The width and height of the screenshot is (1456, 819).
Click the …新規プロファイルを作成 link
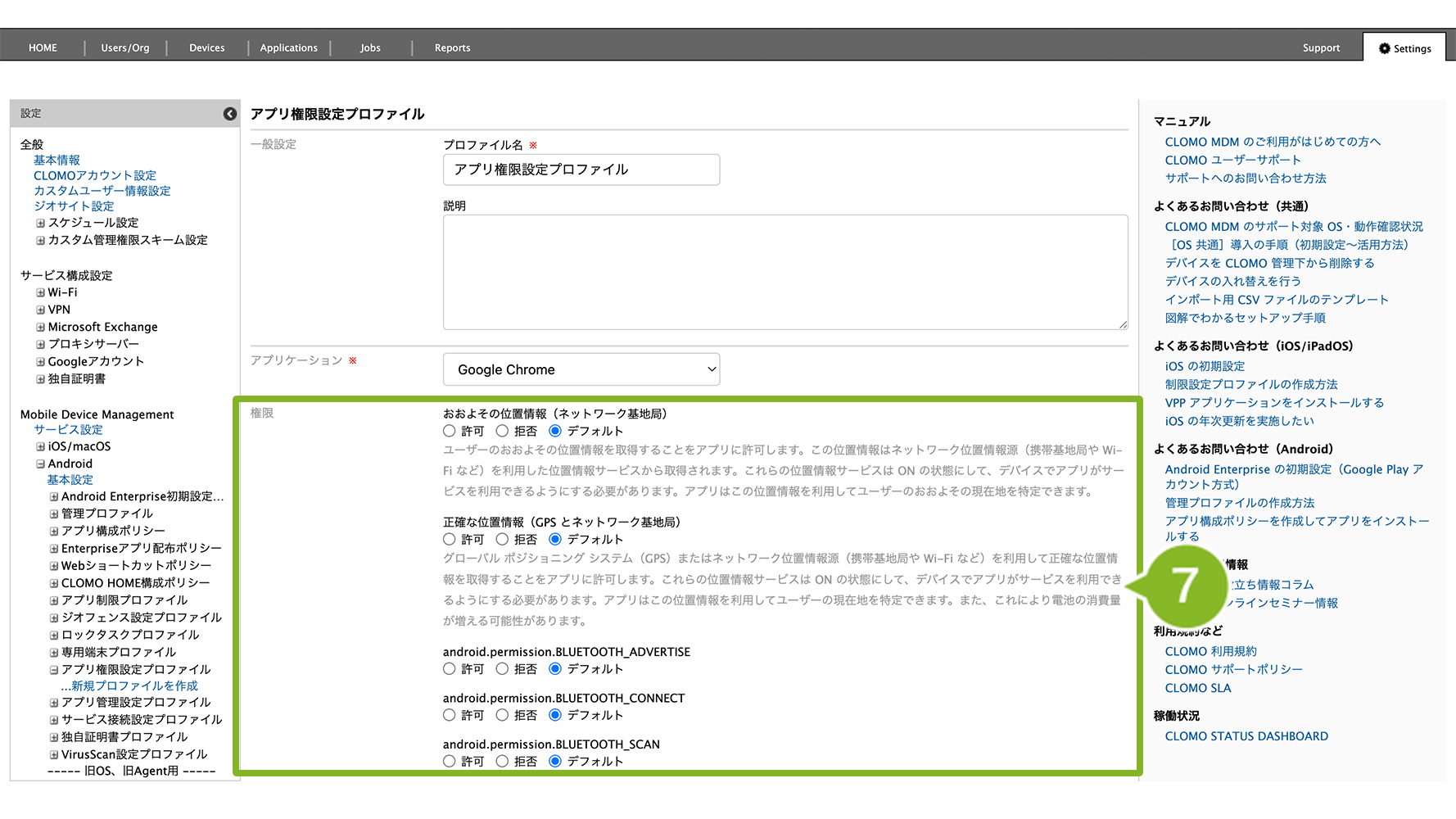tap(129, 686)
